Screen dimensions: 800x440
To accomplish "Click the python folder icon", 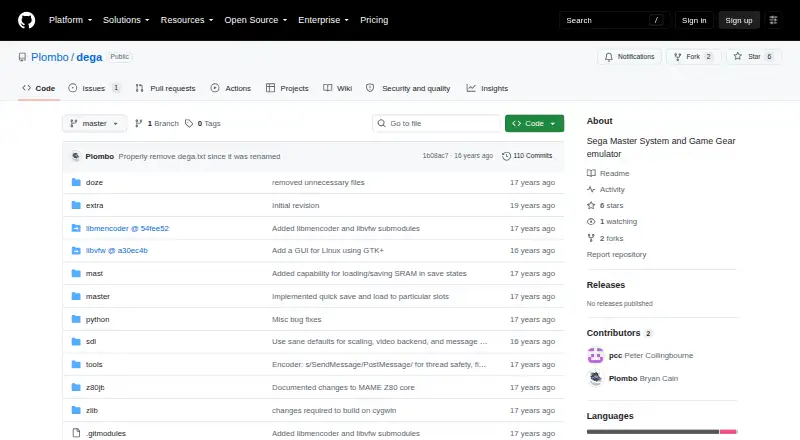I will pos(76,319).
